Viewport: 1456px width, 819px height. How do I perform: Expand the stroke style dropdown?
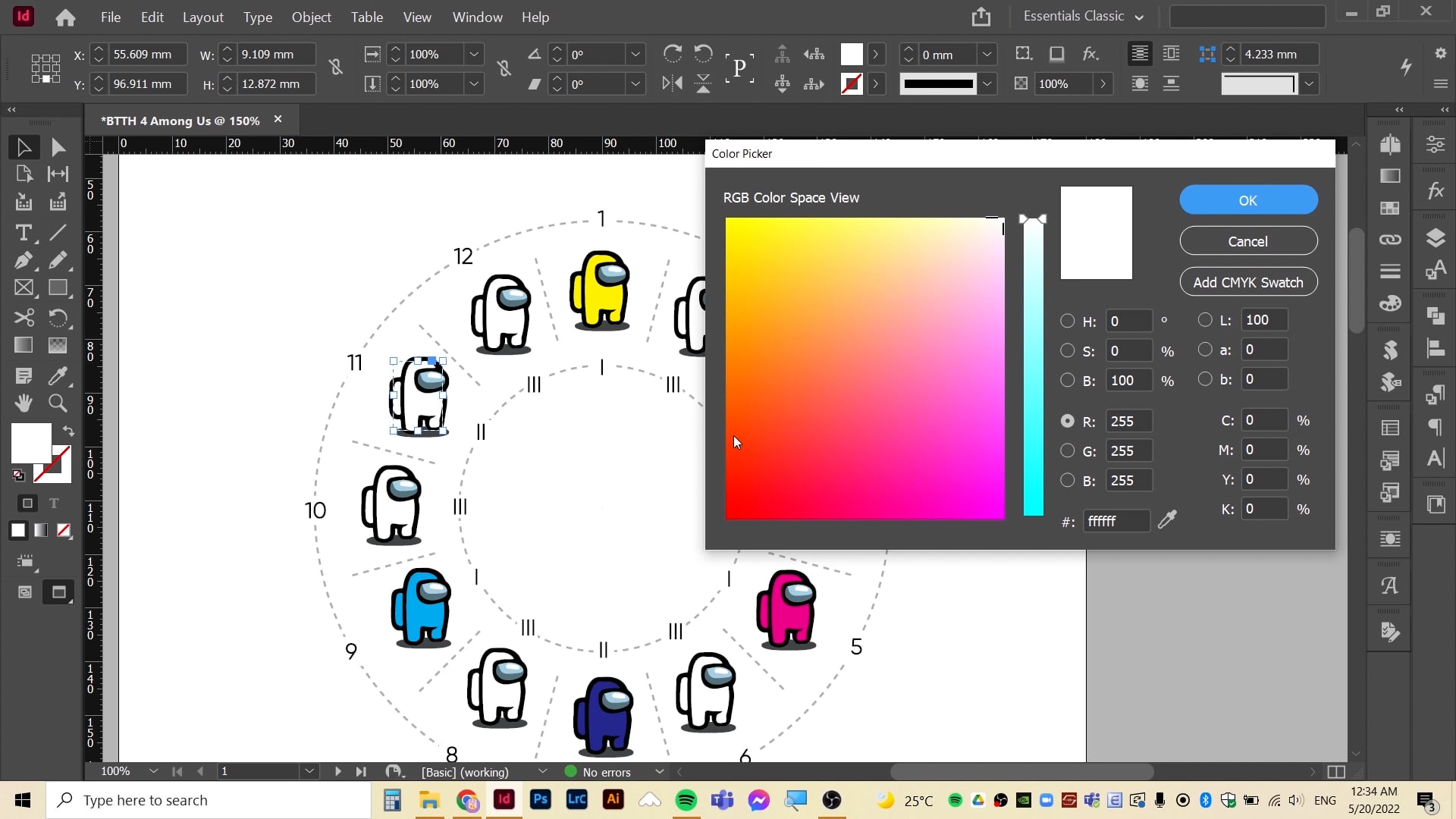[x=987, y=84]
